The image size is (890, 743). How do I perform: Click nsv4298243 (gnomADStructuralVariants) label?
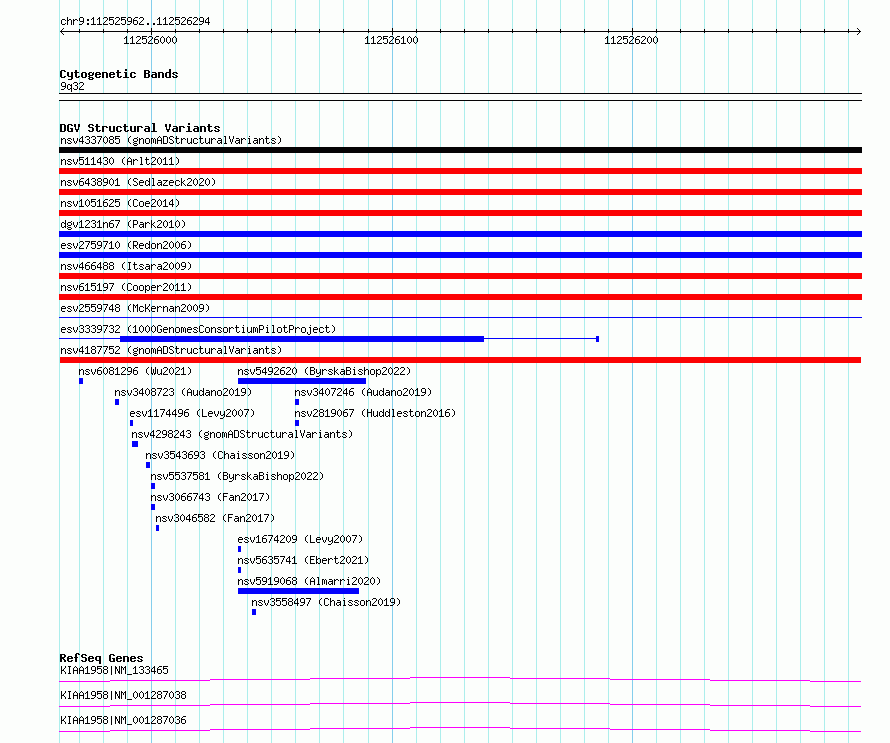pyautogui.click(x=242, y=434)
